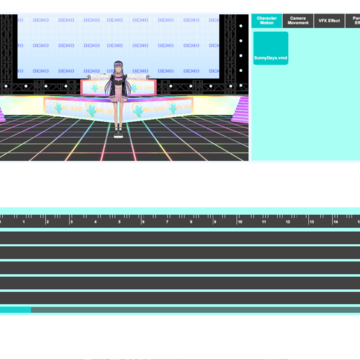The image size is (360, 360).
Task: Jump to the 1 mark on timeline ruler
Action: click(24, 222)
